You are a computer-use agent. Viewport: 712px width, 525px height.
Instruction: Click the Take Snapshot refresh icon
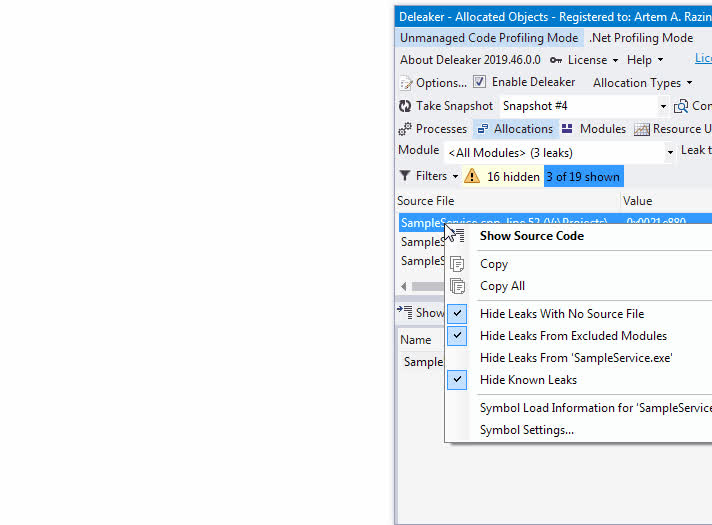tap(405, 106)
